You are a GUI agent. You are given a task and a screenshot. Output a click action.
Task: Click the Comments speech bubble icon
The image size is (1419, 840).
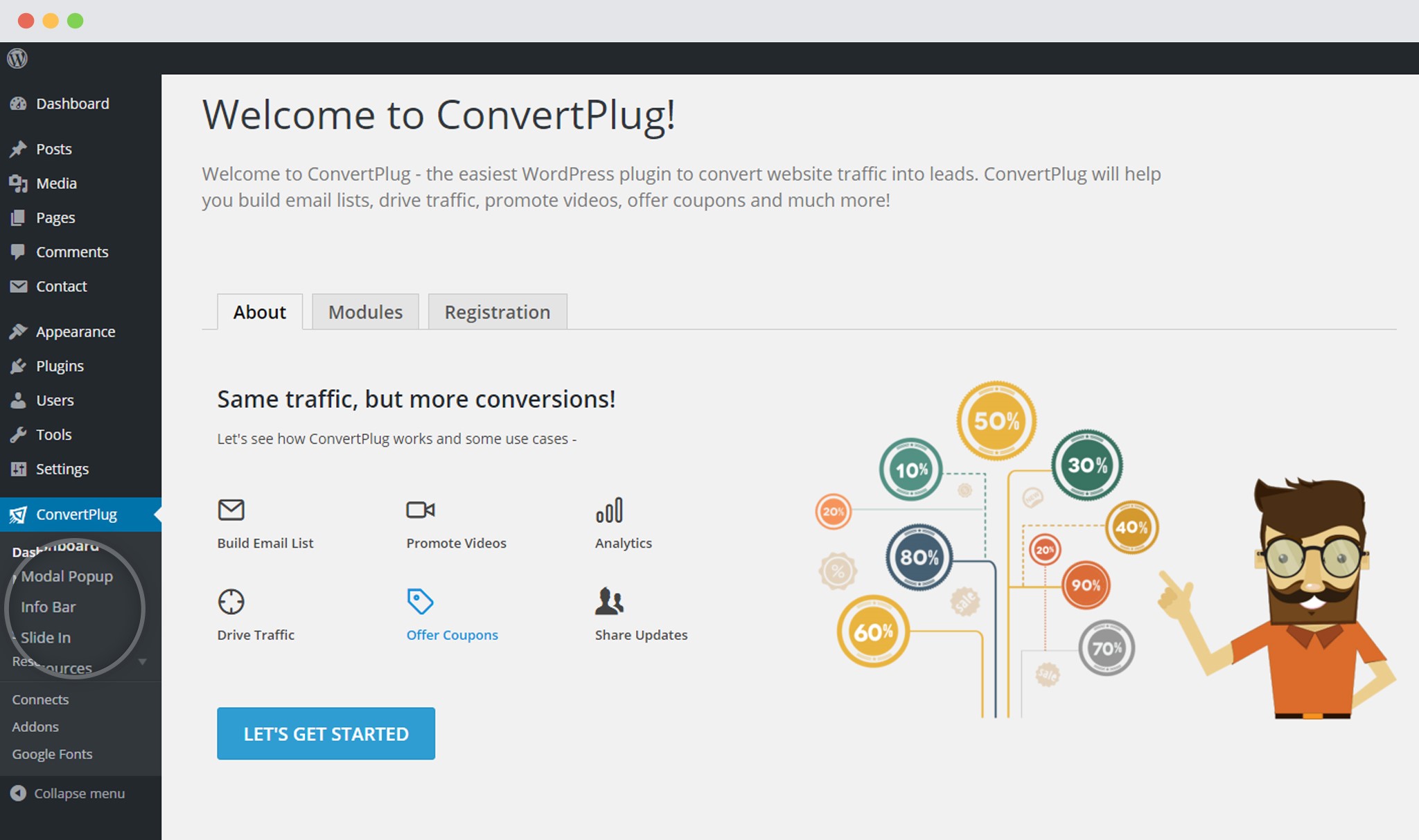click(18, 252)
